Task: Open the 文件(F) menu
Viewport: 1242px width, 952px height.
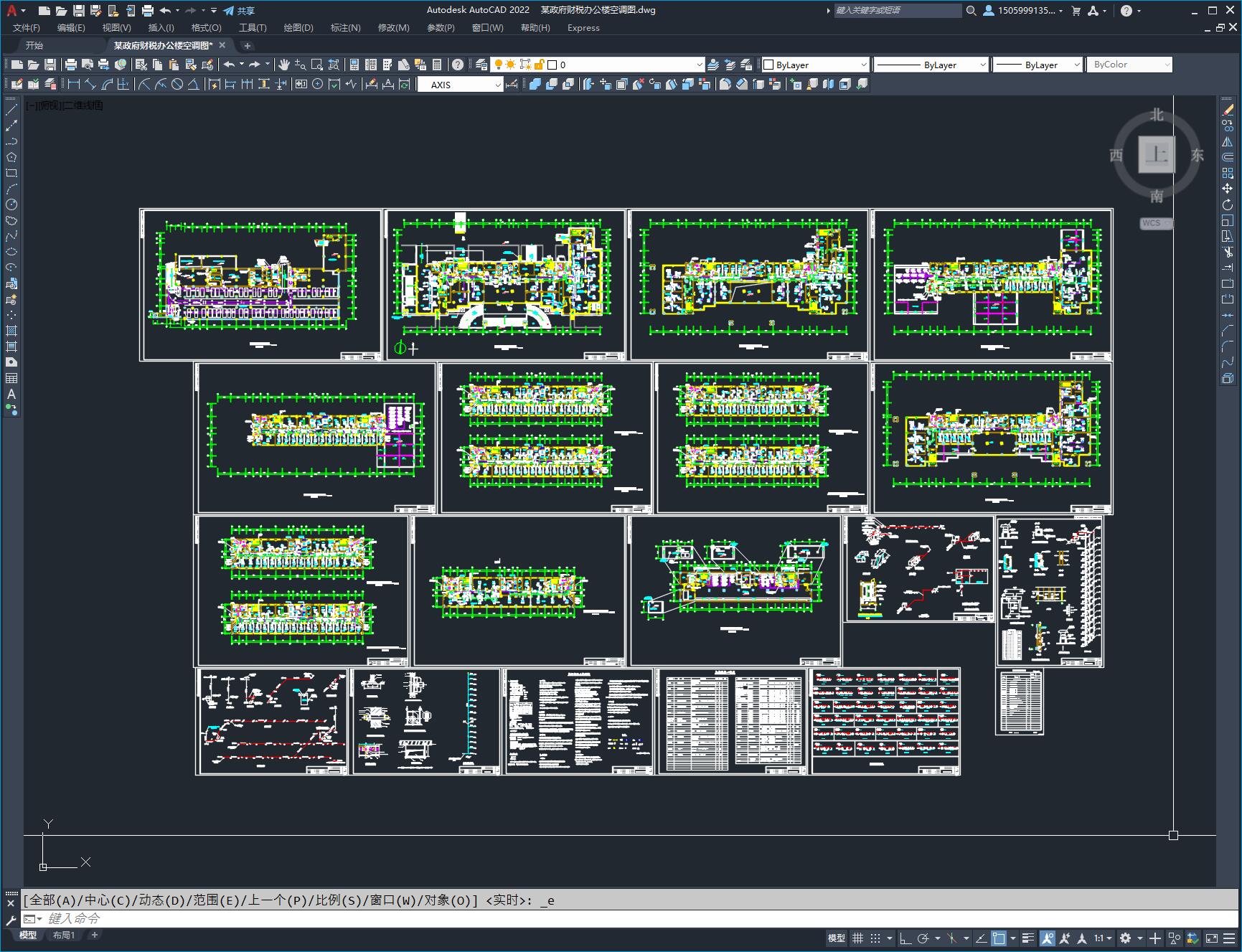Action: pyautogui.click(x=27, y=28)
